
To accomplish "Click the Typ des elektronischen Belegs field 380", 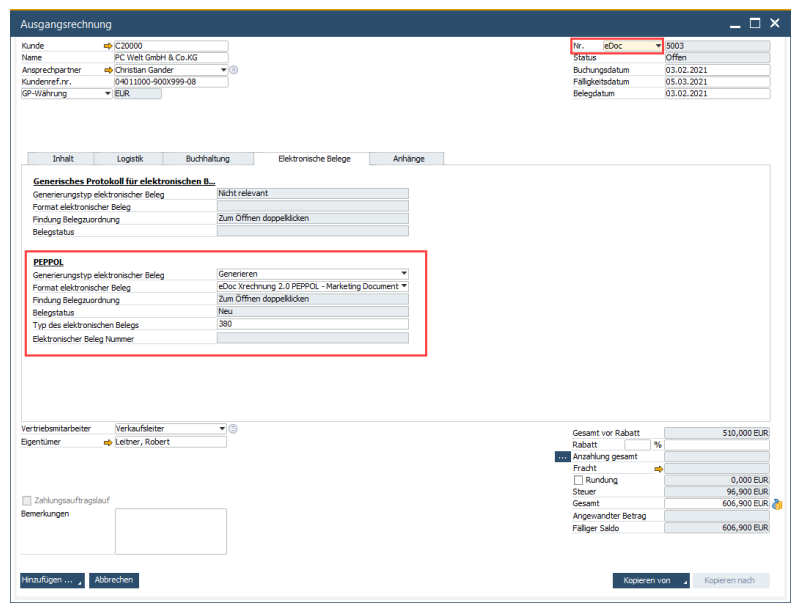I will coord(313,324).
